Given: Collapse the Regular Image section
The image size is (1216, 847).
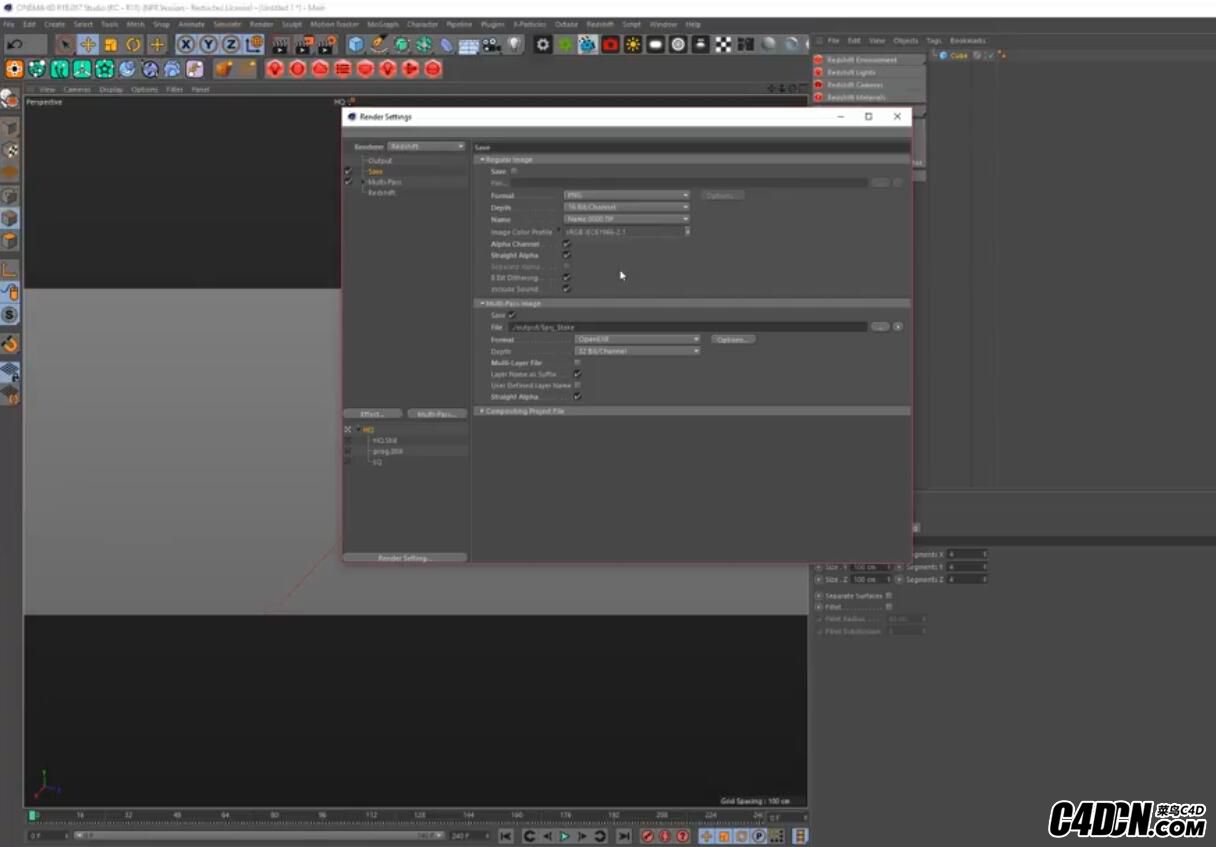Looking at the screenshot, I should 481,160.
